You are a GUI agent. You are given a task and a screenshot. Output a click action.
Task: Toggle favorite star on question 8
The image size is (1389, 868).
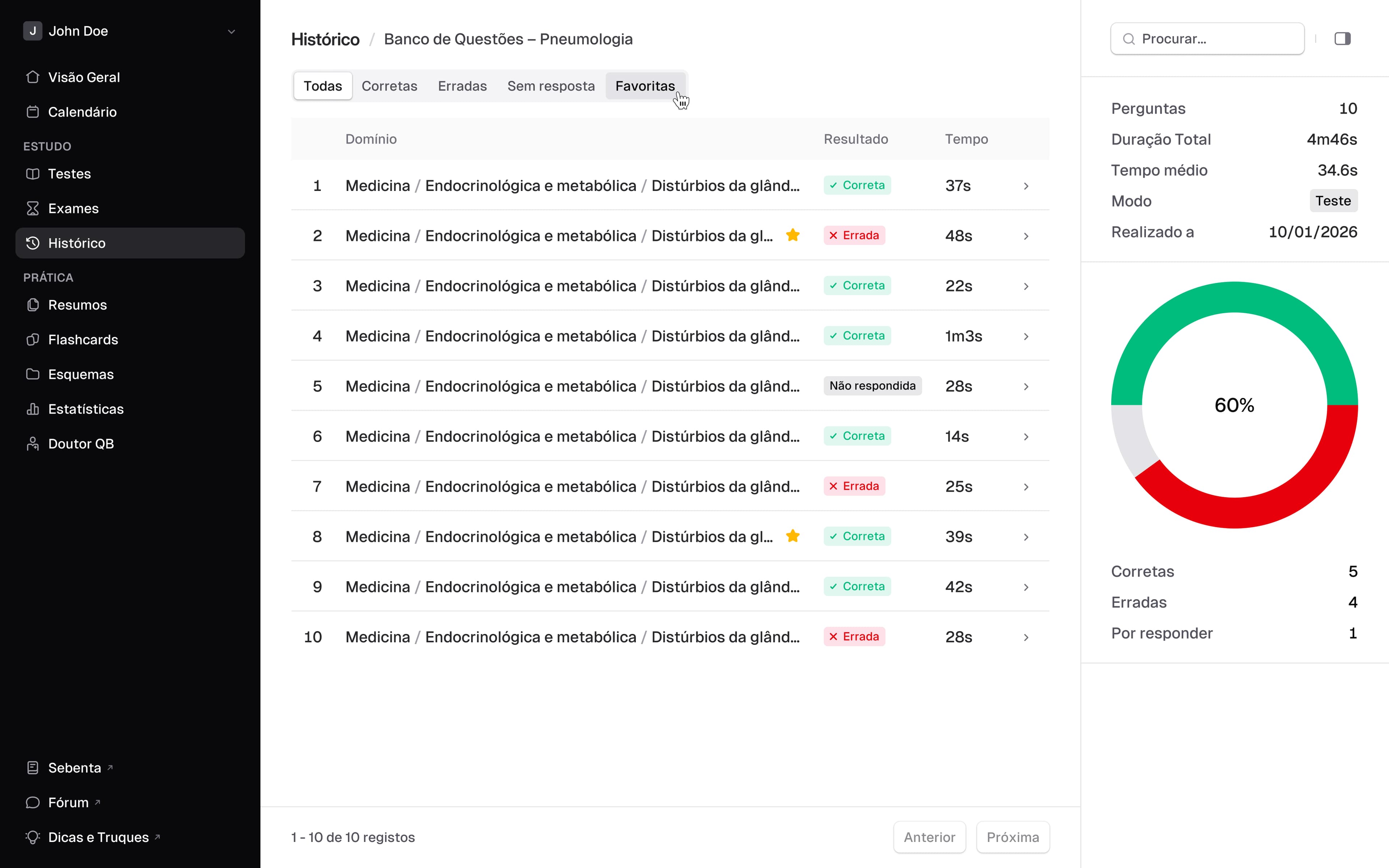[x=793, y=536]
